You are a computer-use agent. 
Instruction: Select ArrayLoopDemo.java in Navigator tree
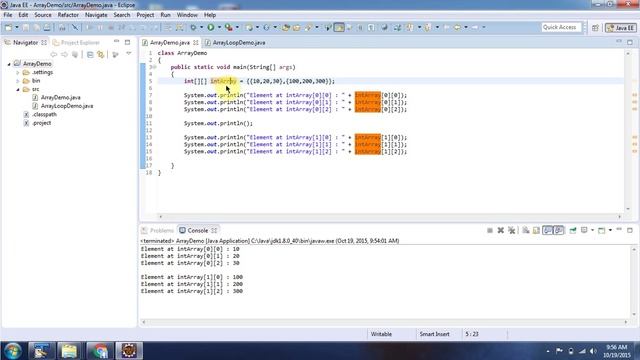[67, 106]
